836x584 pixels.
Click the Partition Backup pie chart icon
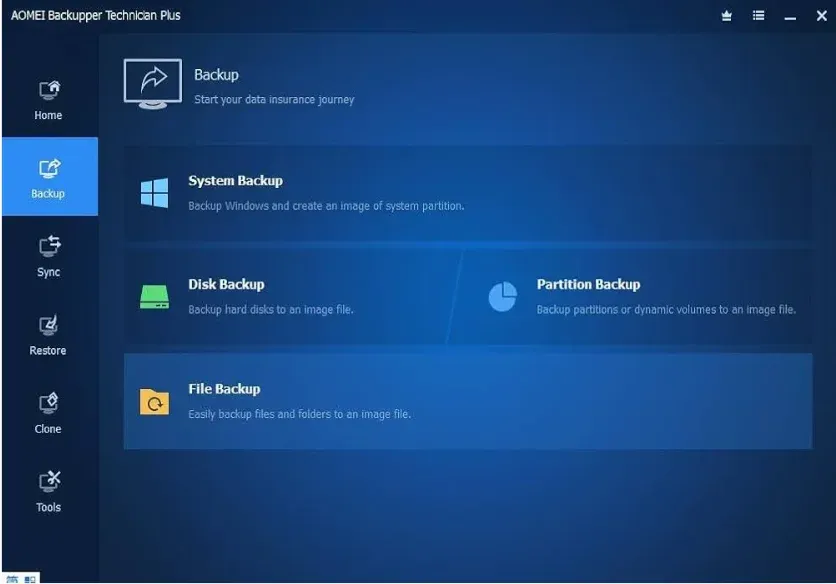[x=502, y=297]
